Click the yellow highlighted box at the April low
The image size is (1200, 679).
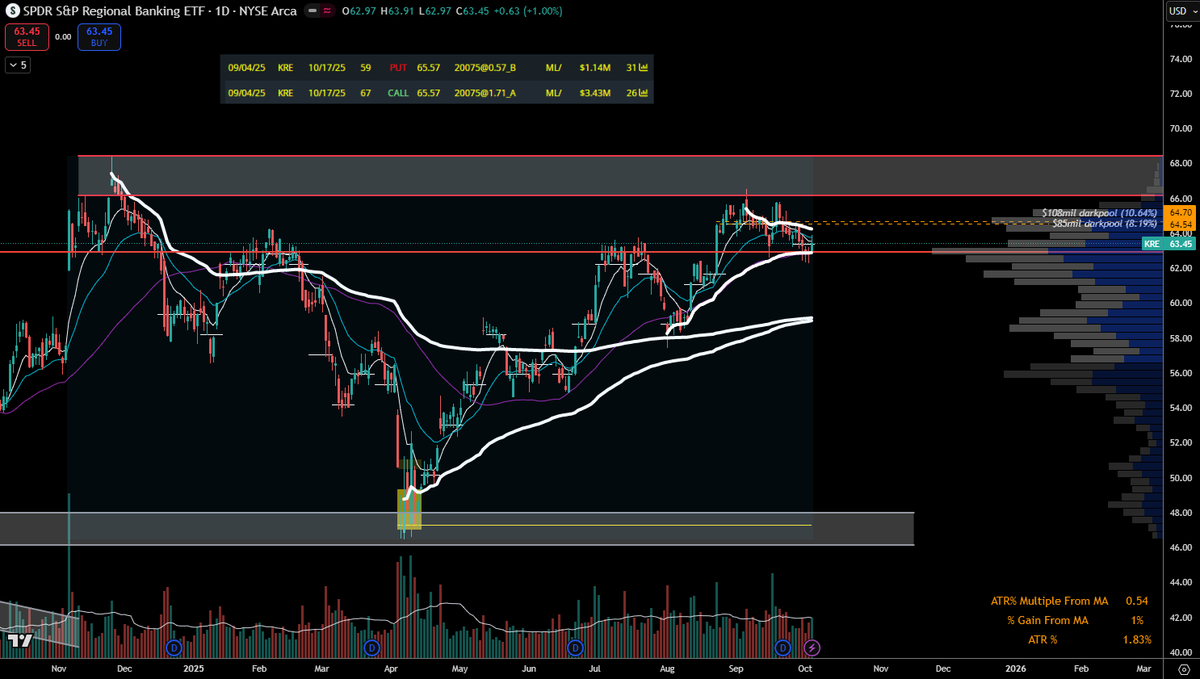(410, 509)
